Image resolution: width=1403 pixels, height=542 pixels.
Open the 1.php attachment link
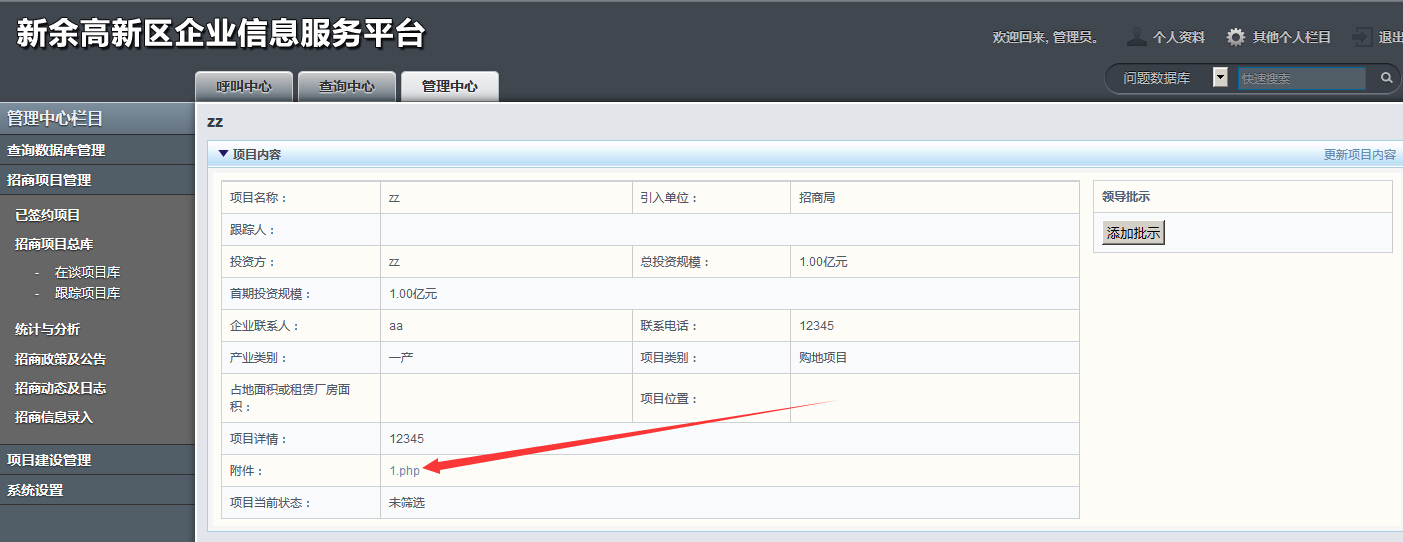coord(404,471)
